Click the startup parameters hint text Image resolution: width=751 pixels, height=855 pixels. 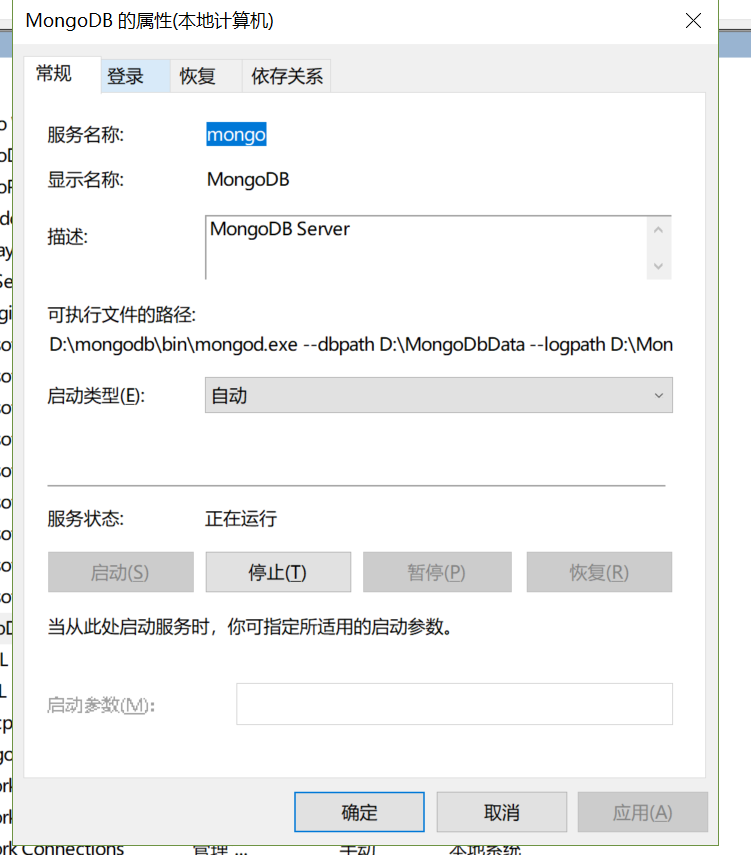click(250, 627)
